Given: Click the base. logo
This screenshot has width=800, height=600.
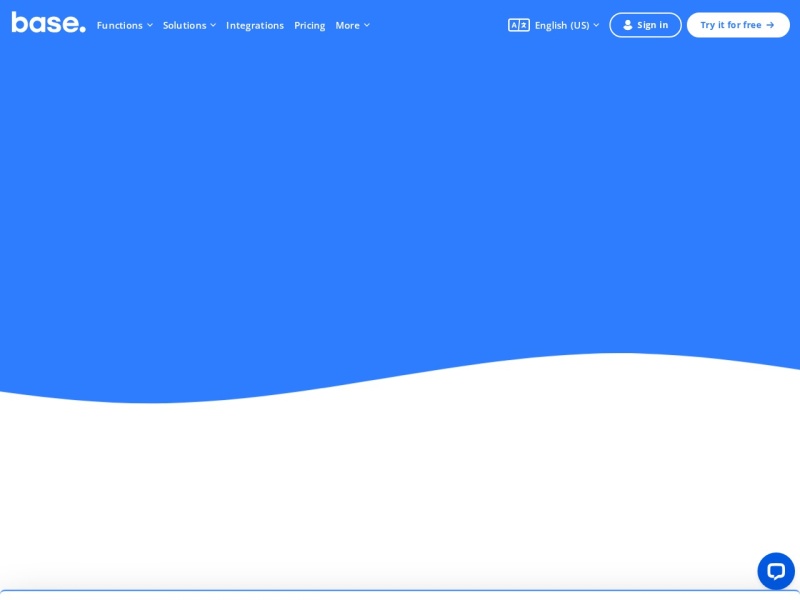Looking at the screenshot, I should click(x=48, y=22).
